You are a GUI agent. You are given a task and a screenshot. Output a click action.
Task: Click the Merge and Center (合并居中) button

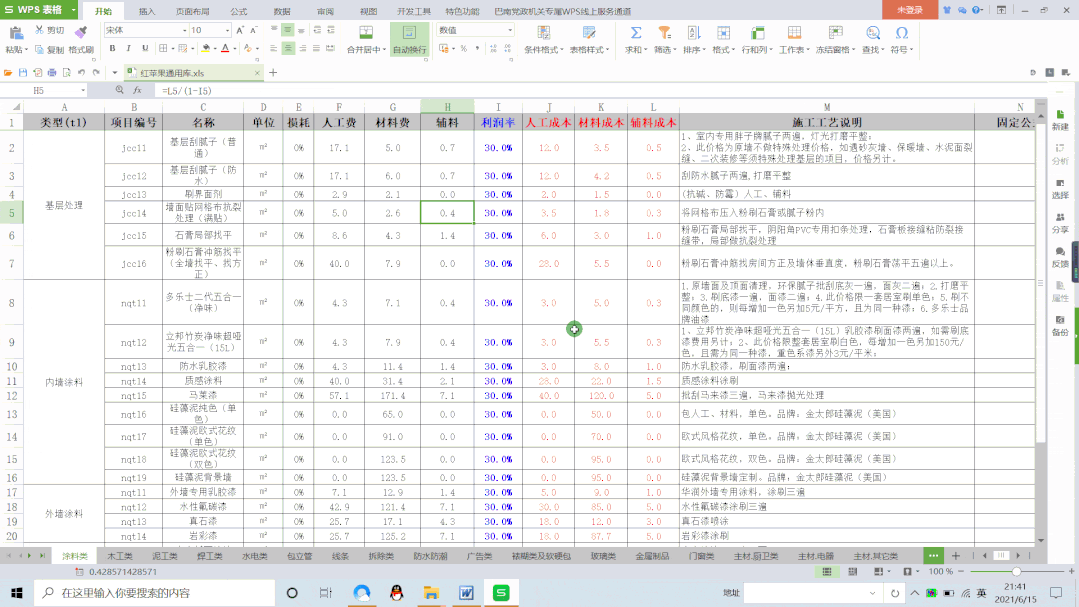point(366,38)
